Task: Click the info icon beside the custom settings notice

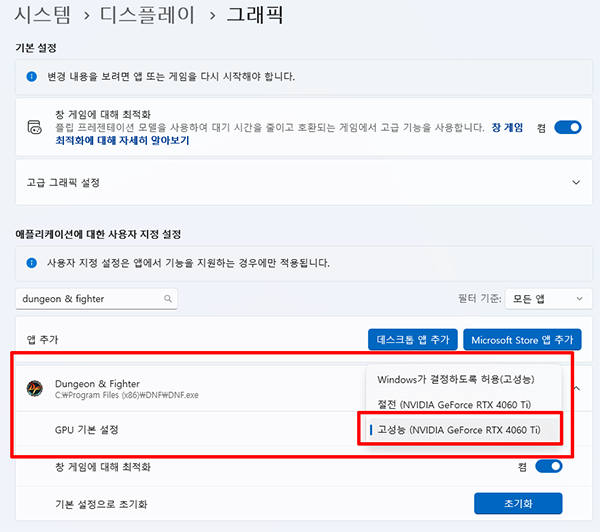Action: pyautogui.click(x=32, y=263)
